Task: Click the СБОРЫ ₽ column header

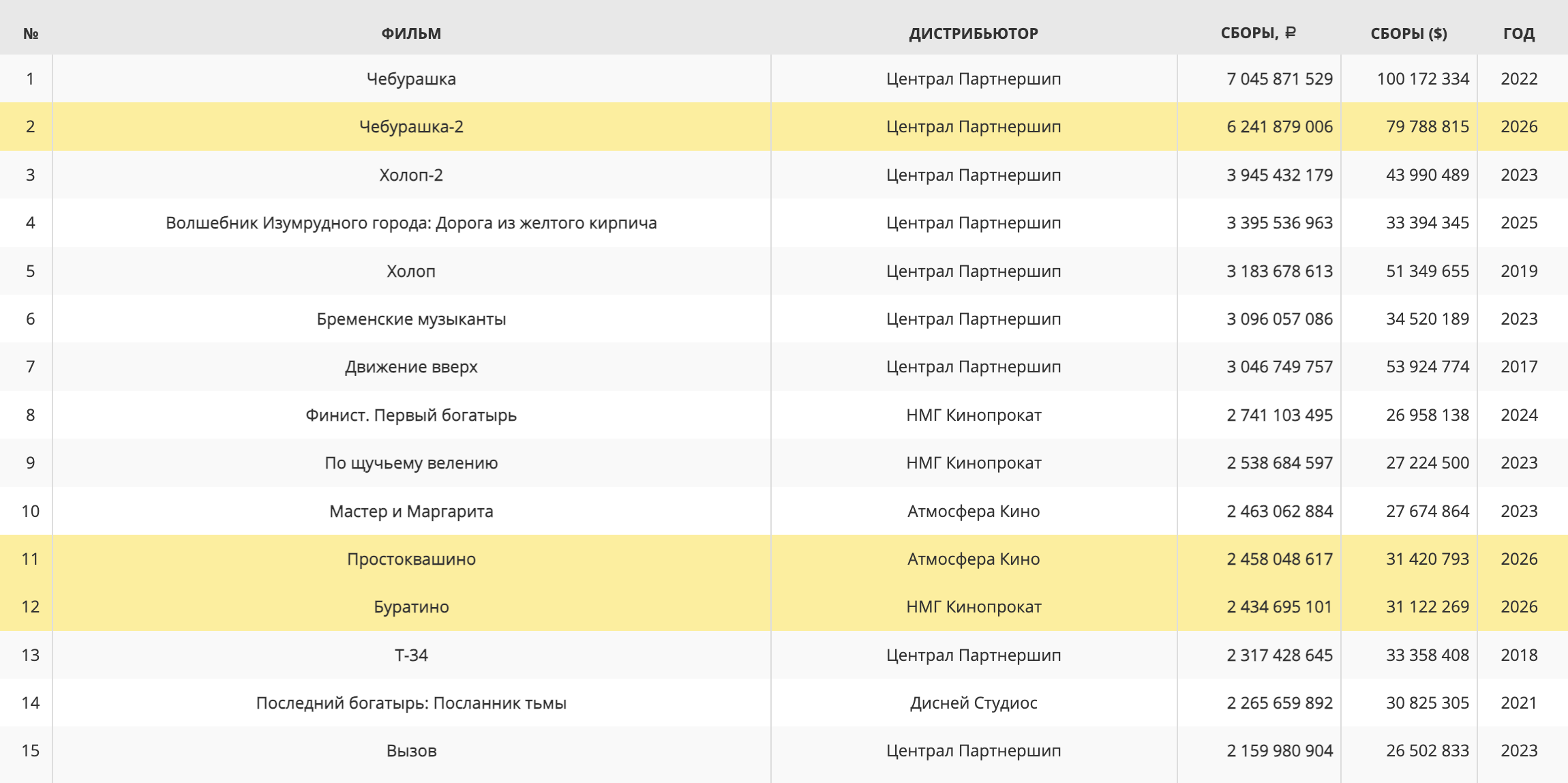Action: 1258,33
